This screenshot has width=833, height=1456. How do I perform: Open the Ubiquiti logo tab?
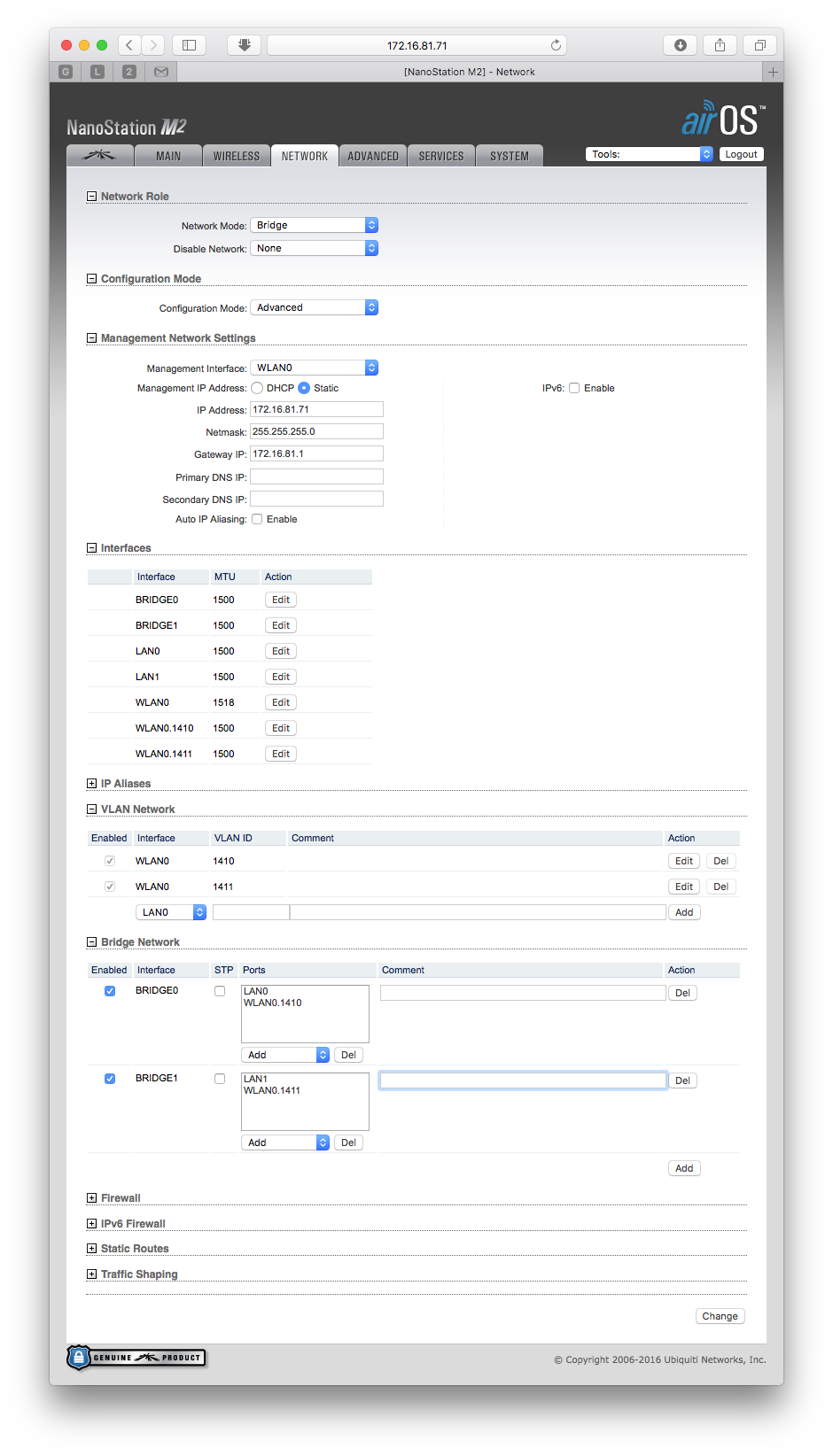click(99, 156)
